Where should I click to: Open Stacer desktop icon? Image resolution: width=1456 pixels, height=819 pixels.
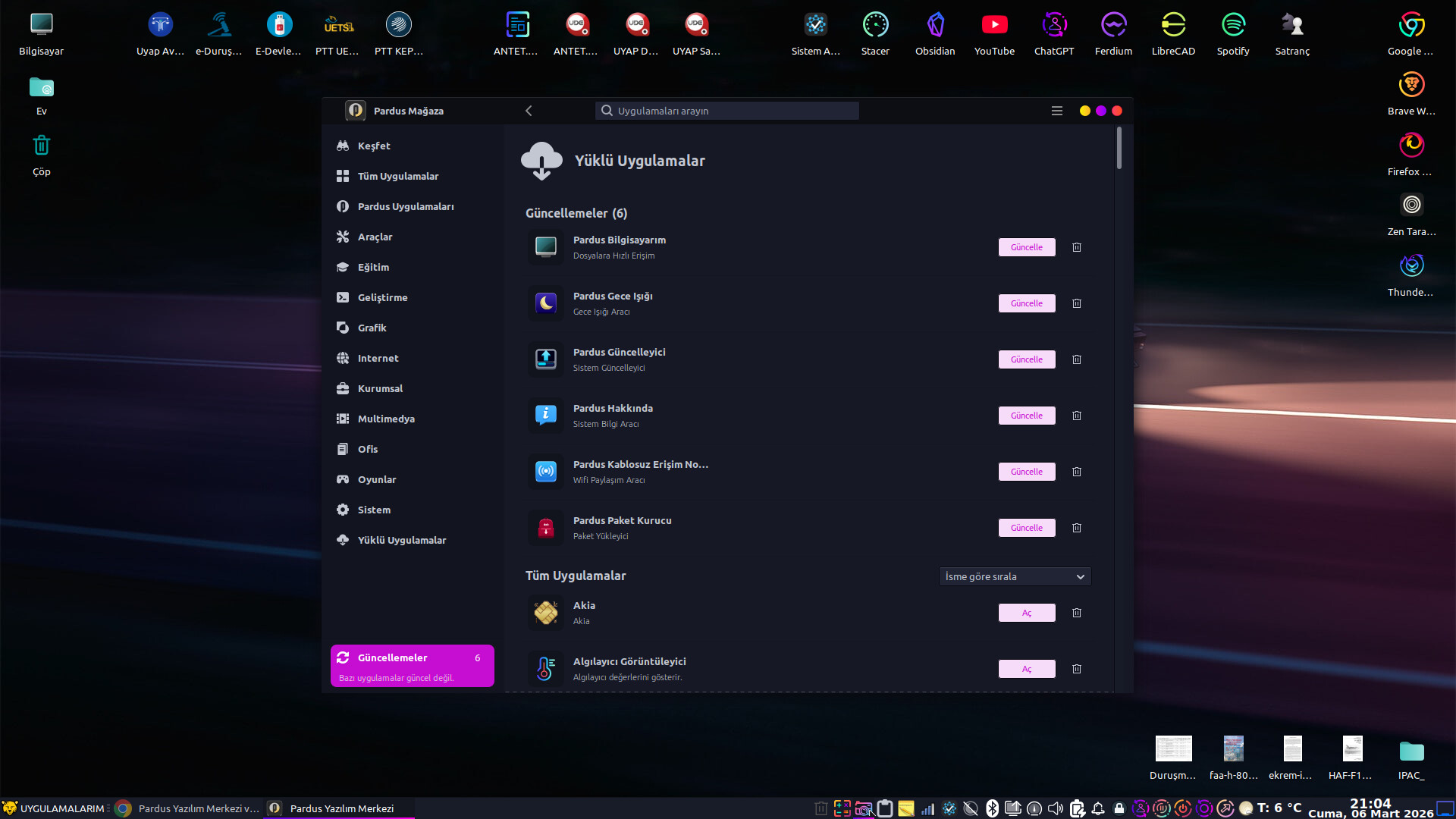tap(875, 26)
